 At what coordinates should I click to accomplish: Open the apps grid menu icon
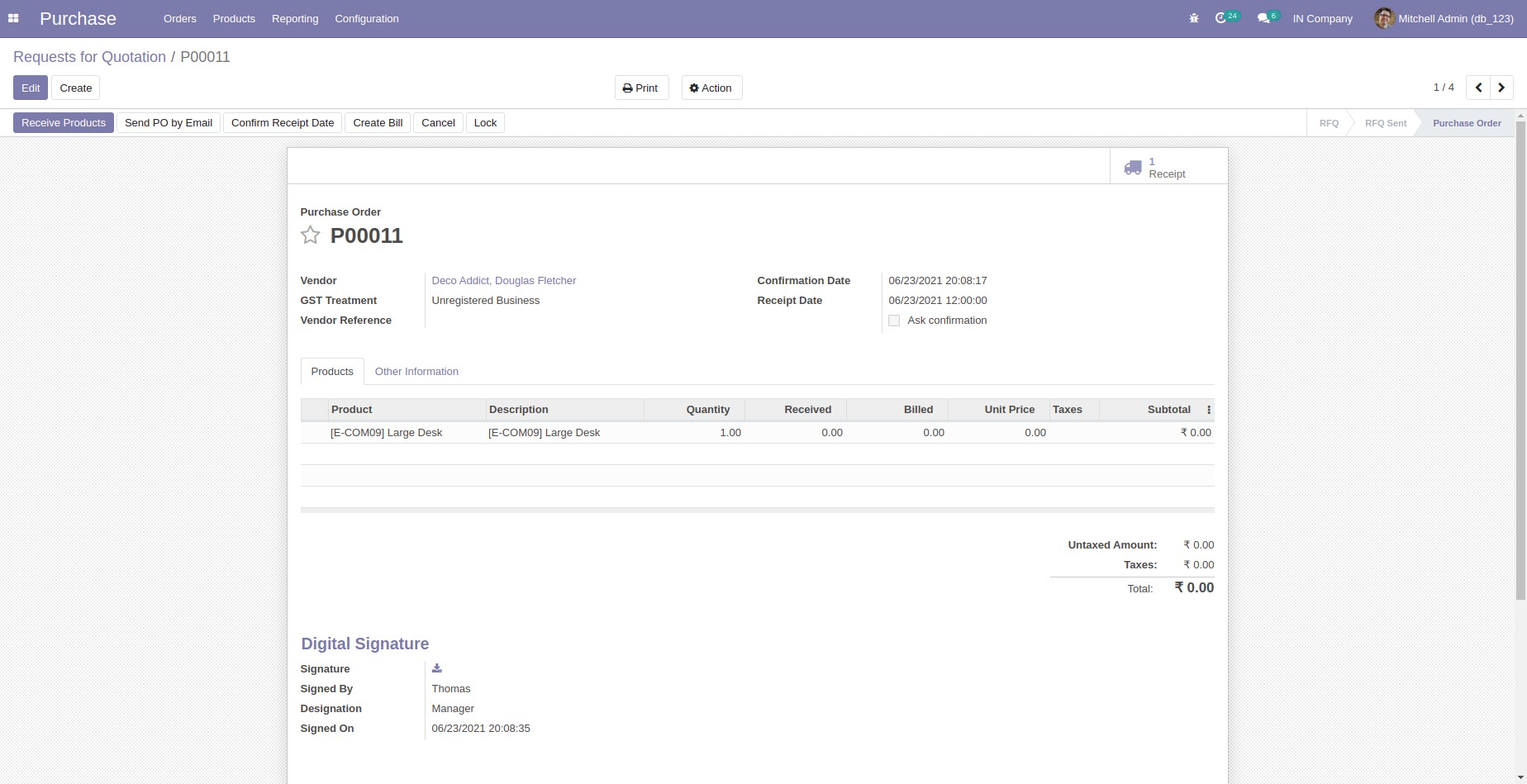pos(13,18)
